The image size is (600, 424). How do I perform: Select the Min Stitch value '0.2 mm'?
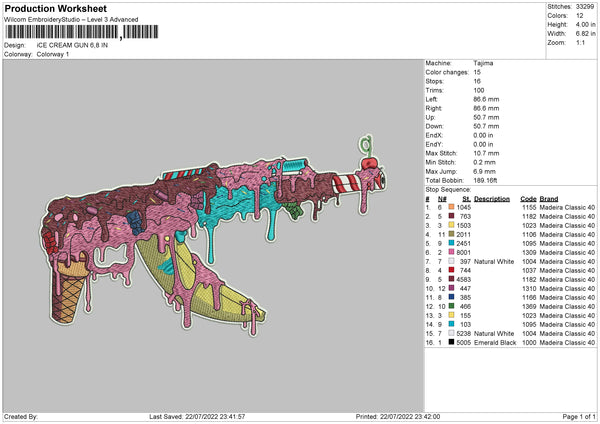tap(484, 162)
